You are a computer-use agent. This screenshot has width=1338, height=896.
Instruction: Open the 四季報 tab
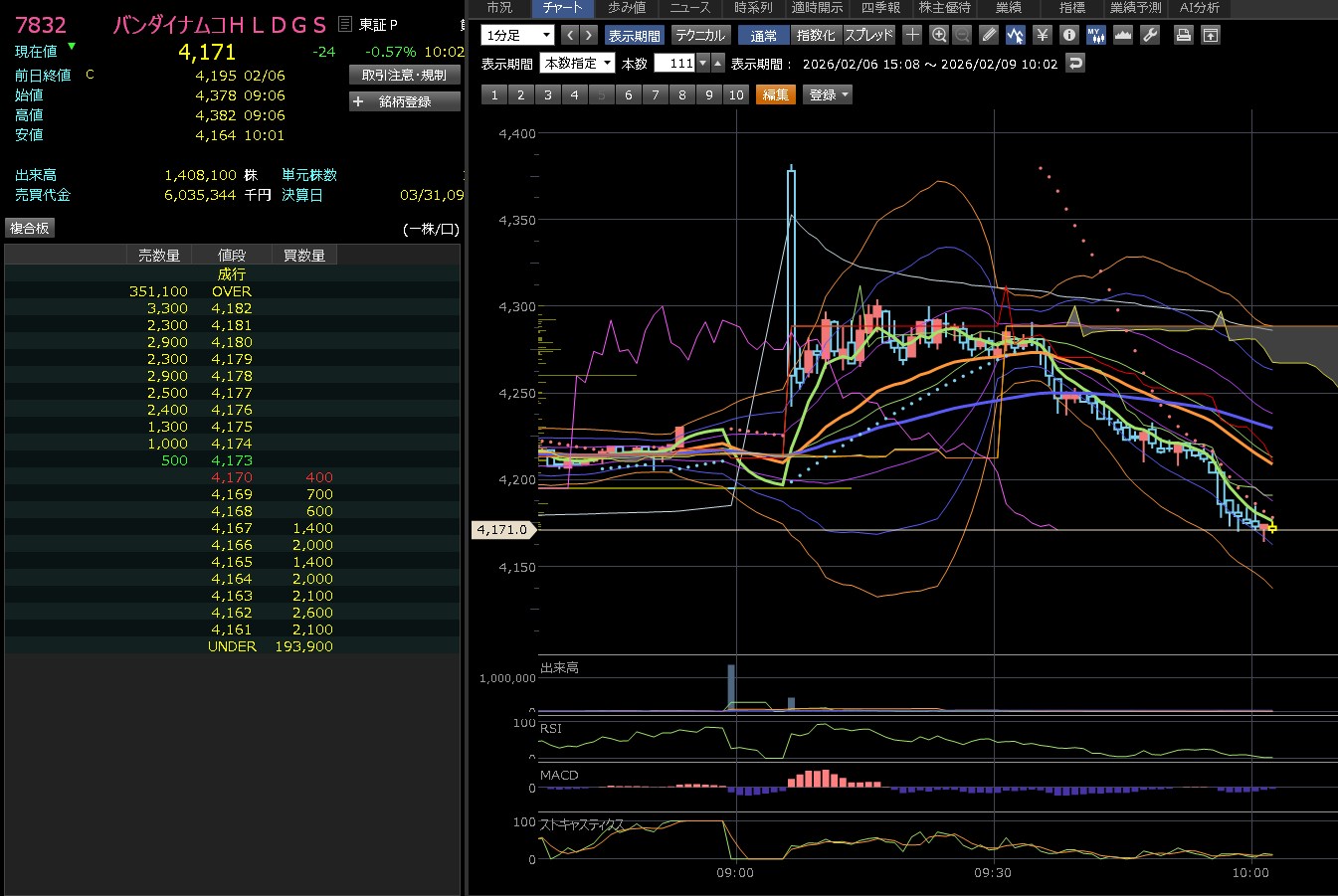click(x=880, y=8)
